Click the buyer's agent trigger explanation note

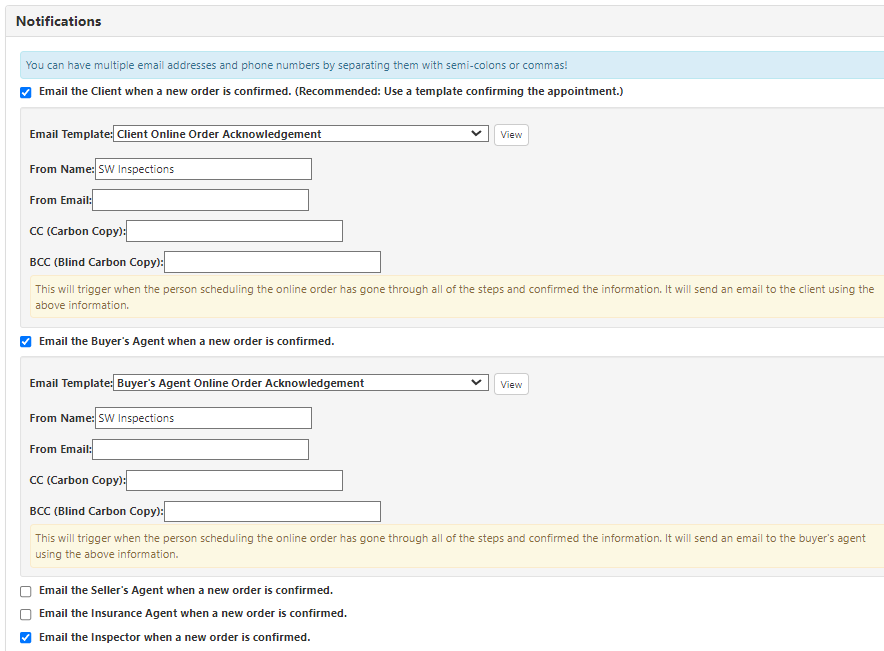pyautogui.click(x=457, y=546)
